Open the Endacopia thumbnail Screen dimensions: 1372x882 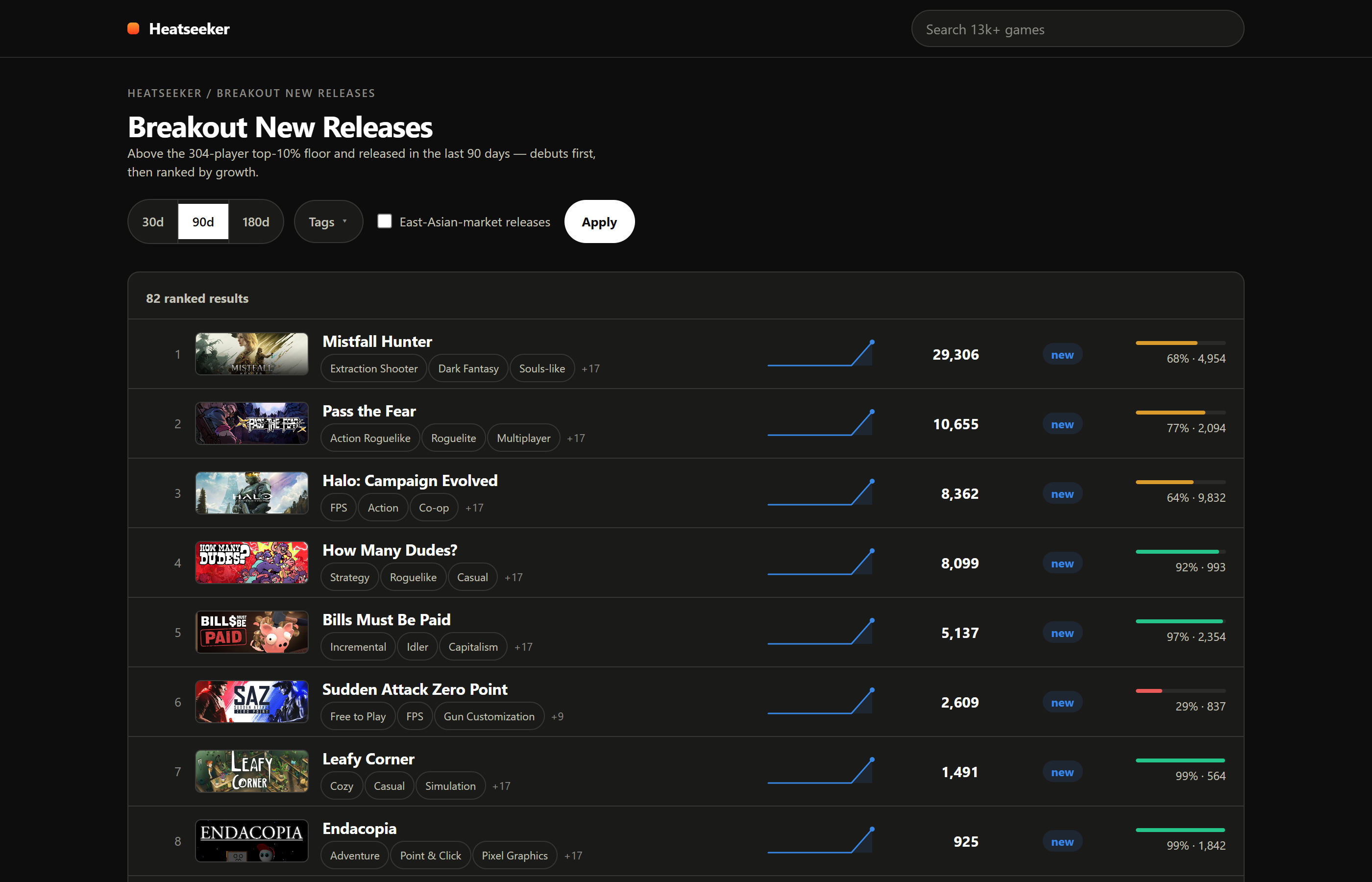(251, 841)
